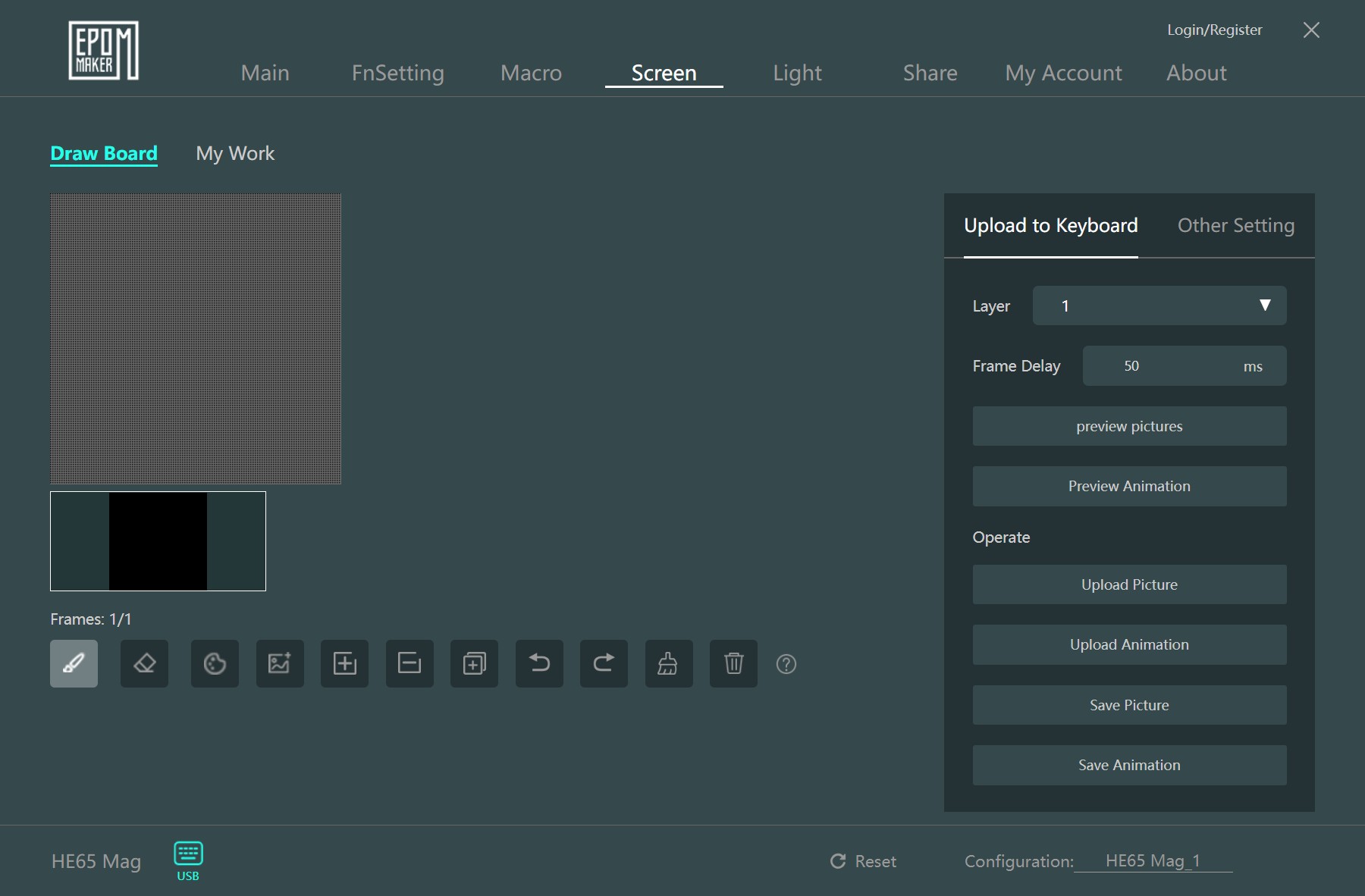This screenshot has width=1365, height=896.
Task: Open the FnSetting tab
Action: point(398,73)
